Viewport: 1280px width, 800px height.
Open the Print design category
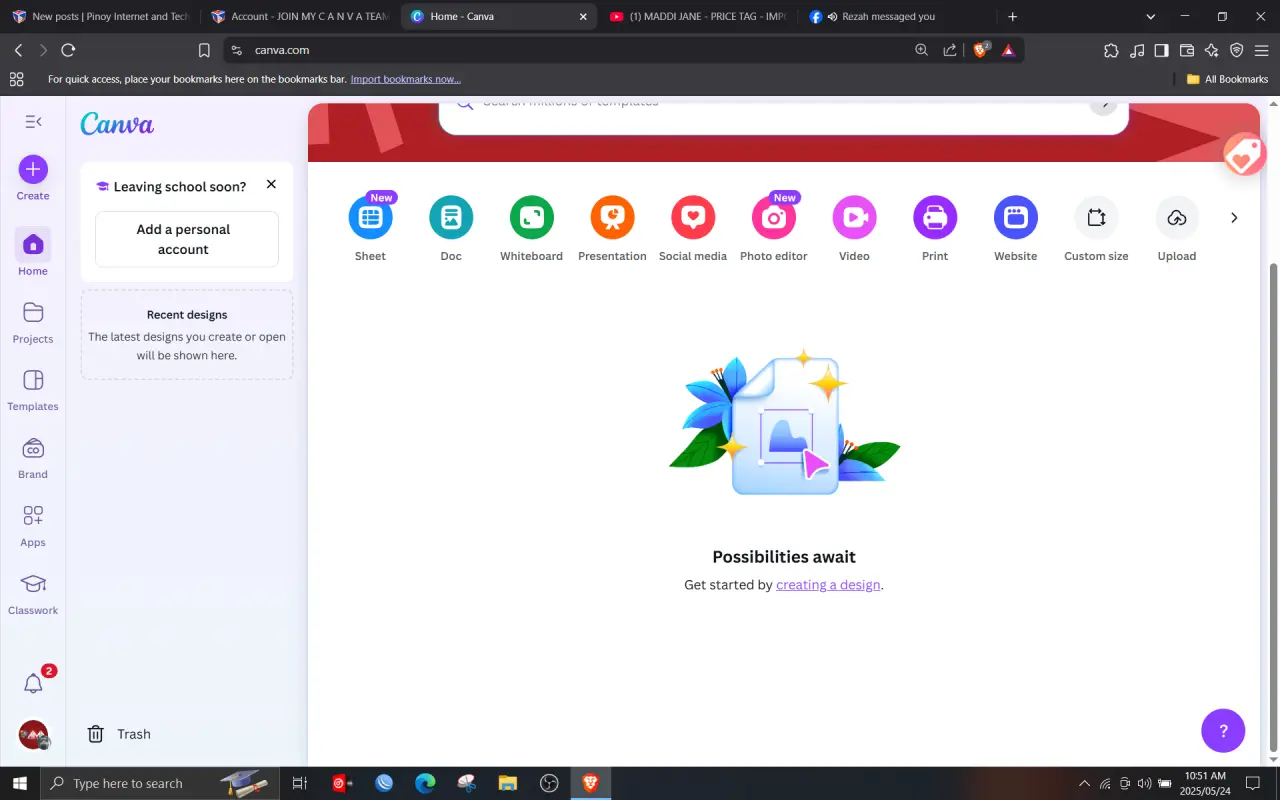tap(935, 218)
